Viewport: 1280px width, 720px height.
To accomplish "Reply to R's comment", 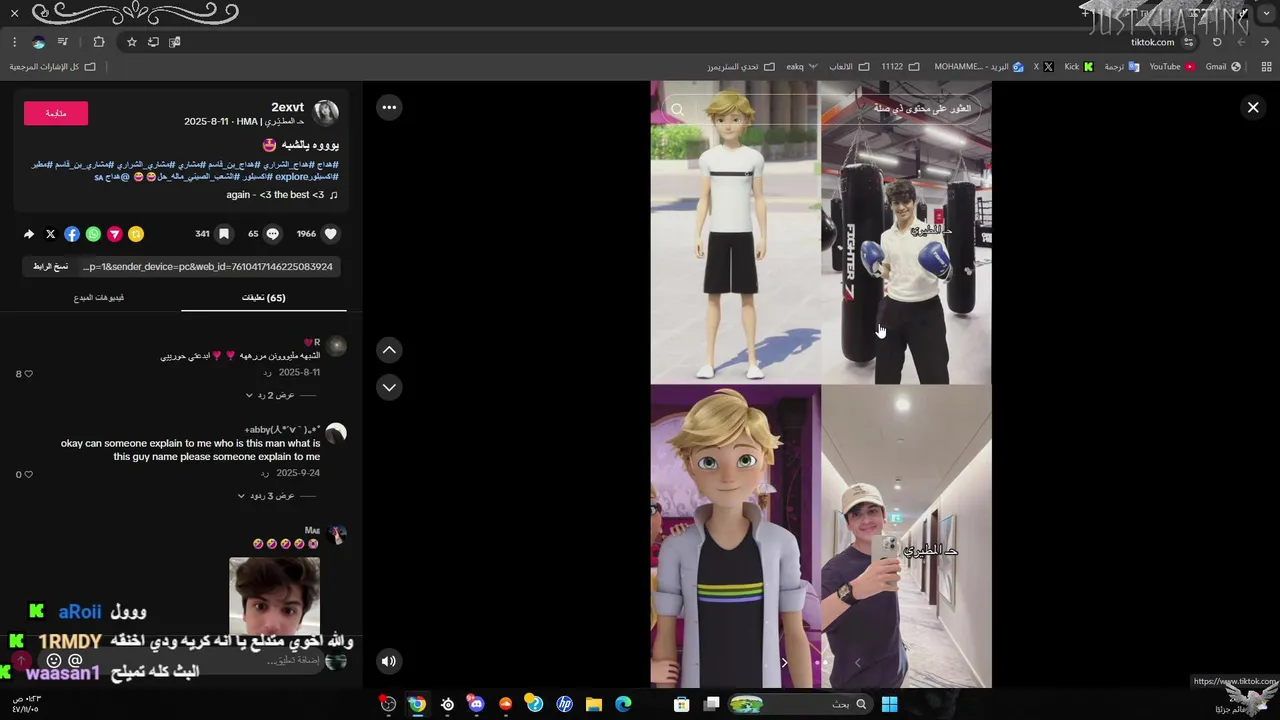I will click(267, 373).
